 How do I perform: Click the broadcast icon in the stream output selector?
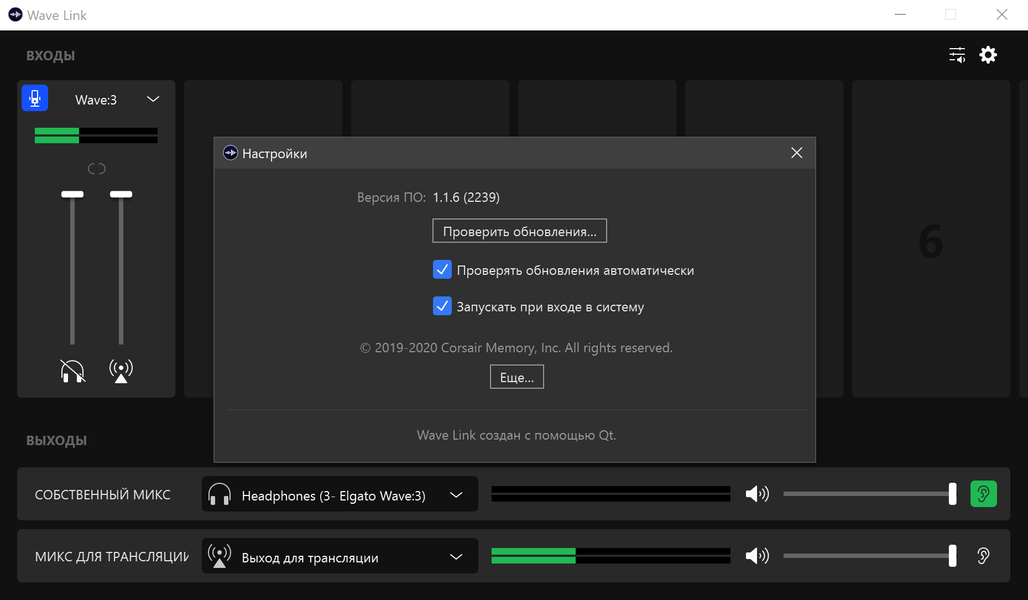[x=219, y=556]
